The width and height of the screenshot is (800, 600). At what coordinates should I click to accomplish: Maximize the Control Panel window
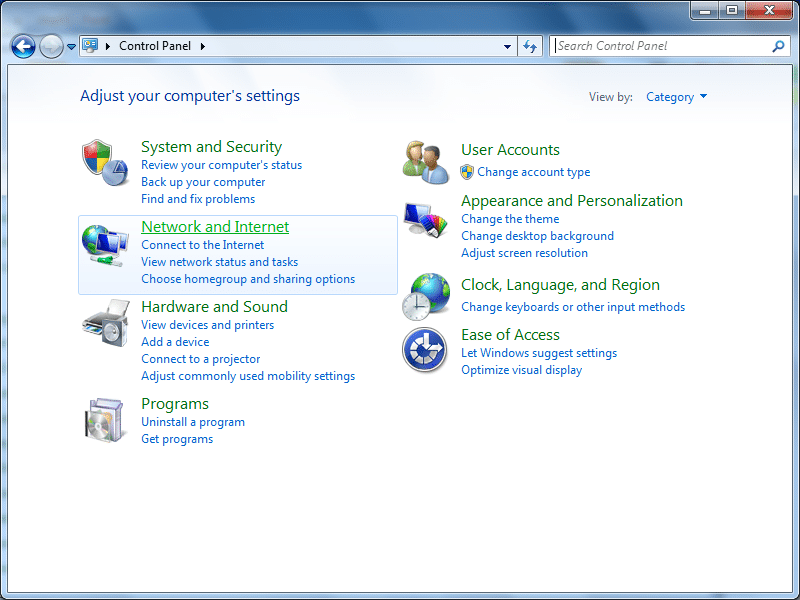tap(732, 10)
